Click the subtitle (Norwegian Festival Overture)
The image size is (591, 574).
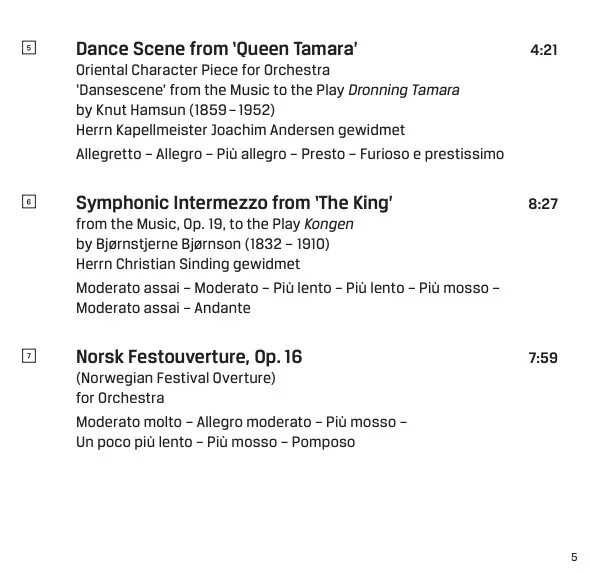tap(176, 378)
